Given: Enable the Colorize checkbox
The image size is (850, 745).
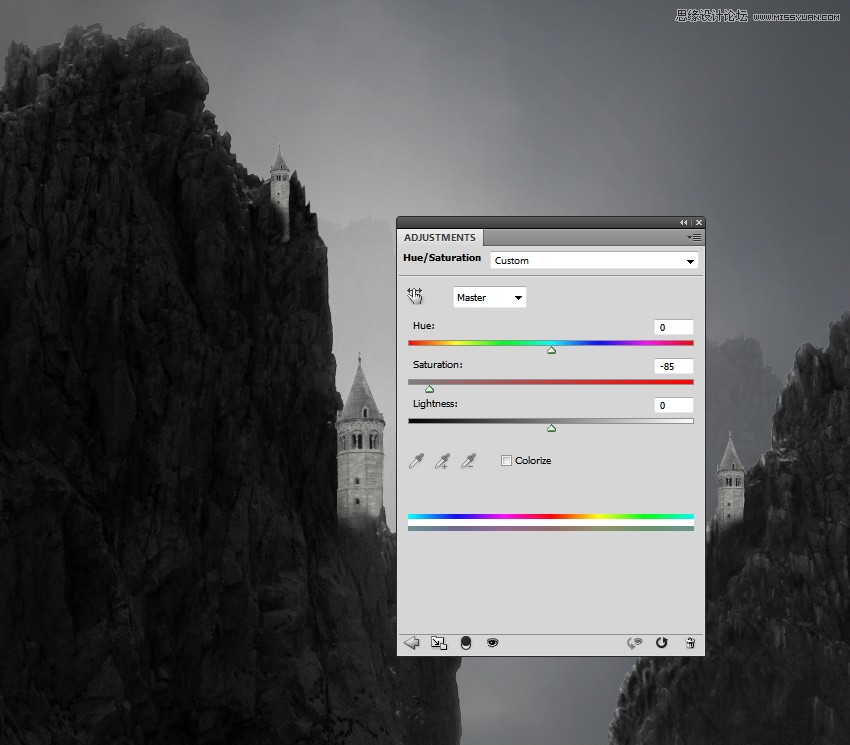Looking at the screenshot, I should click(x=506, y=460).
